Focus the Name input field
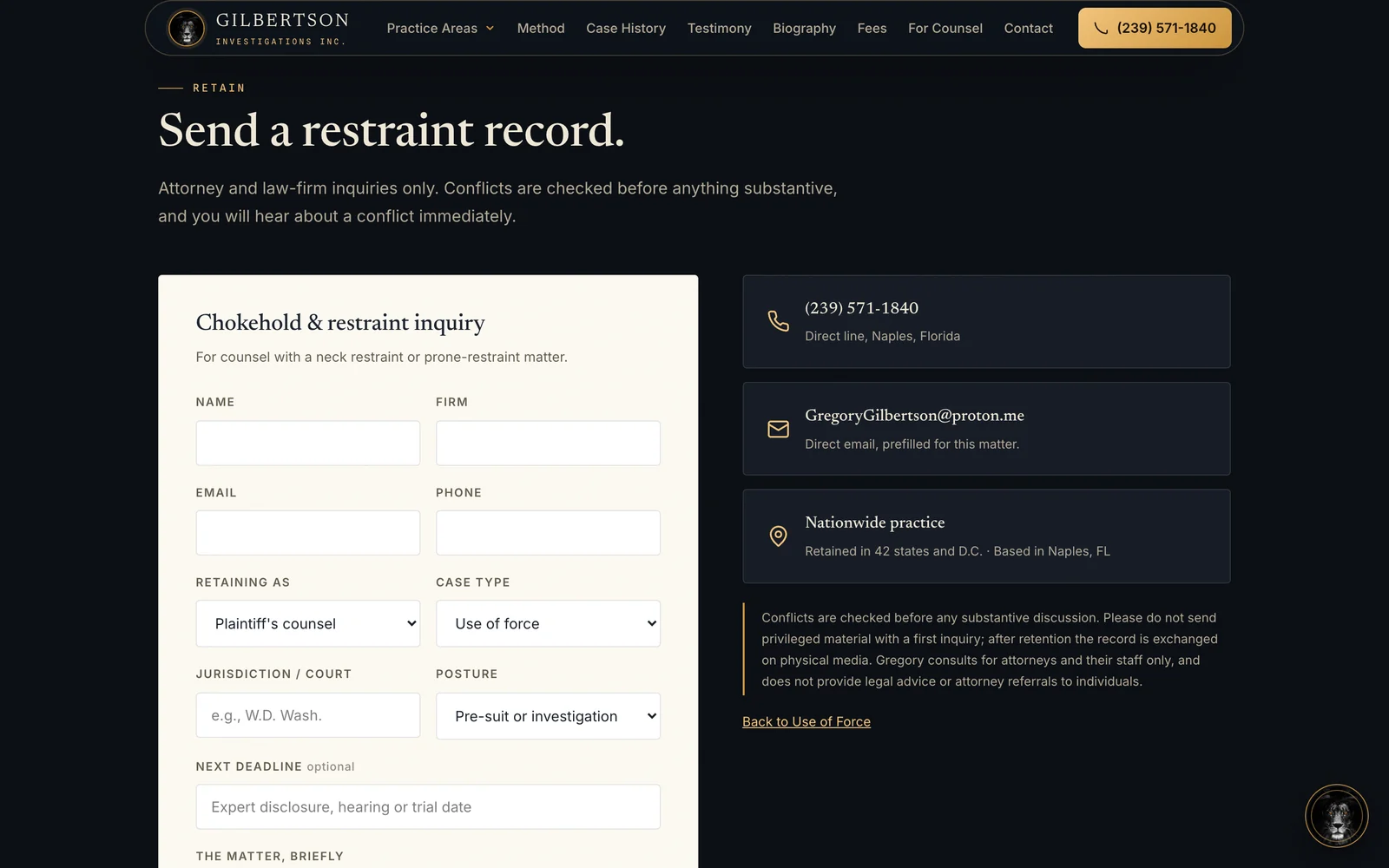The width and height of the screenshot is (1389, 868). pos(308,443)
